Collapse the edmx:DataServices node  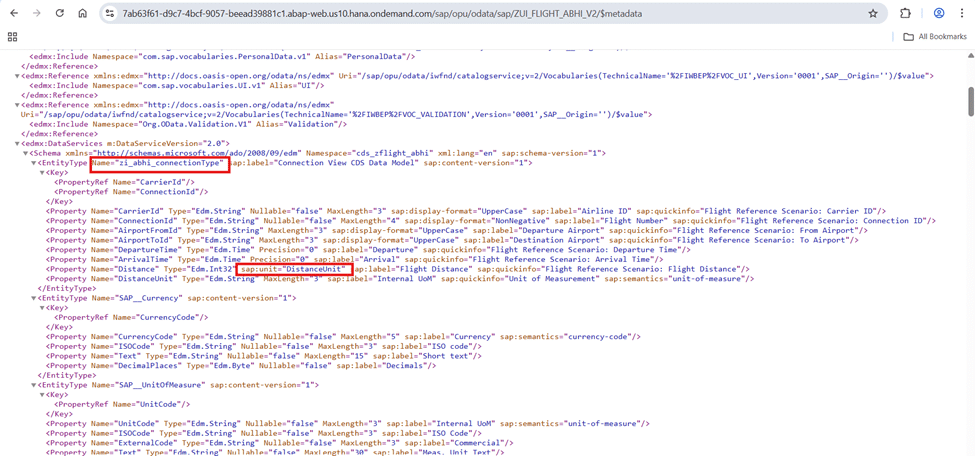(x=17, y=144)
